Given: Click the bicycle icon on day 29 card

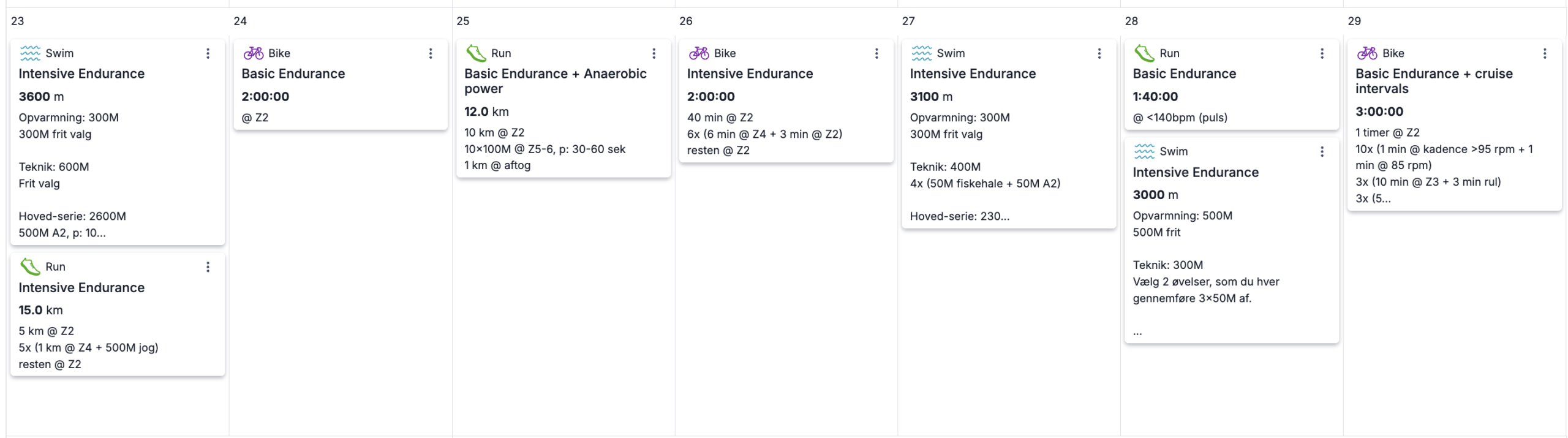Looking at the screenshot, I should click(x=1367, y=53).
